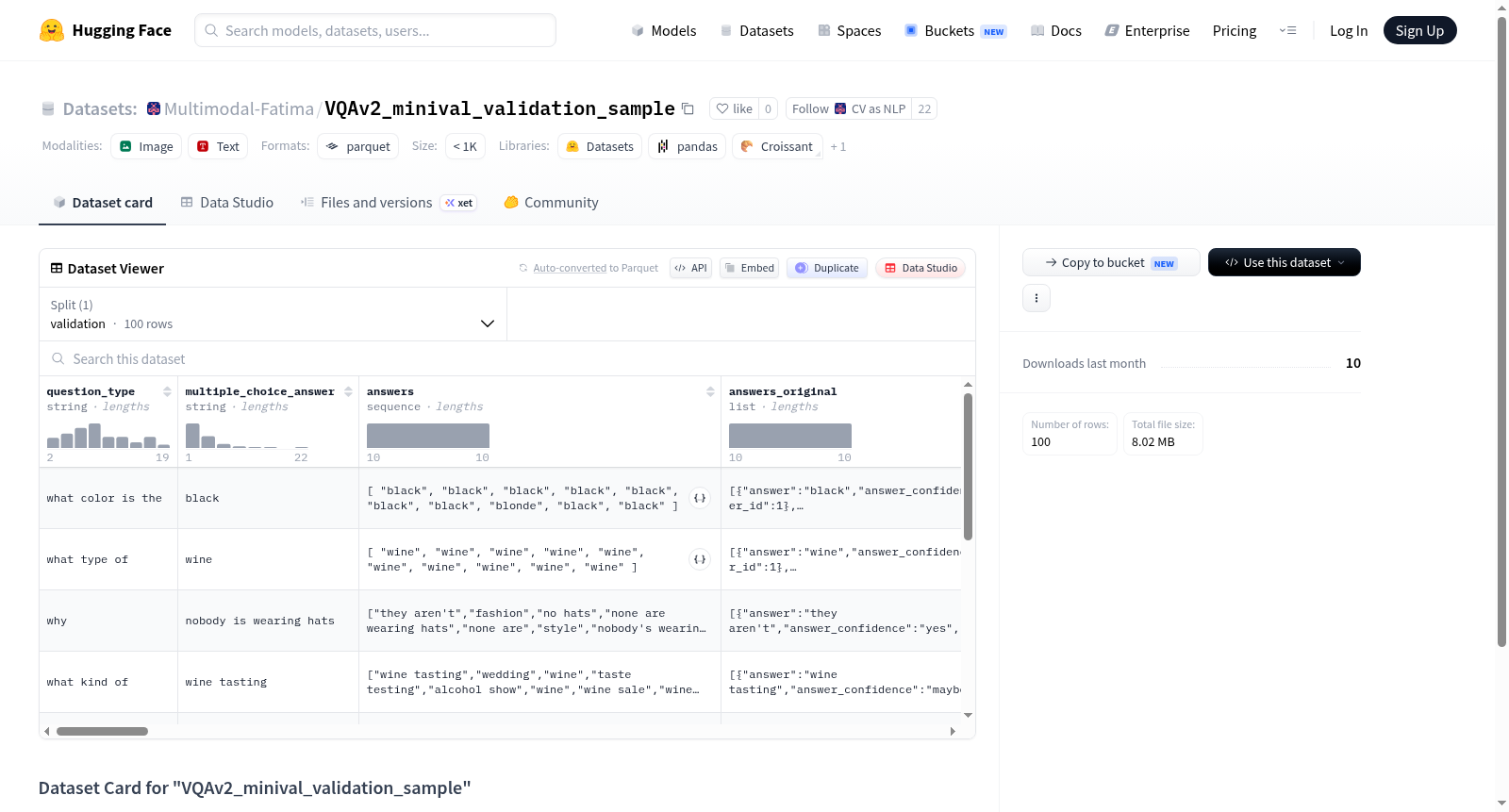The width and height of the screenshot is (1509, 812).
Task: Open the Auto-converted to Parquet link
Action: pyautogui.click(x=595, y=268)
